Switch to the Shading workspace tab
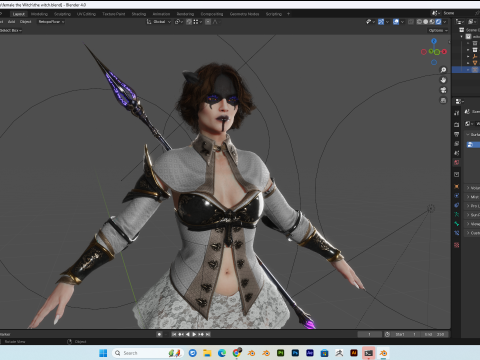 click(x=139, y=14)
